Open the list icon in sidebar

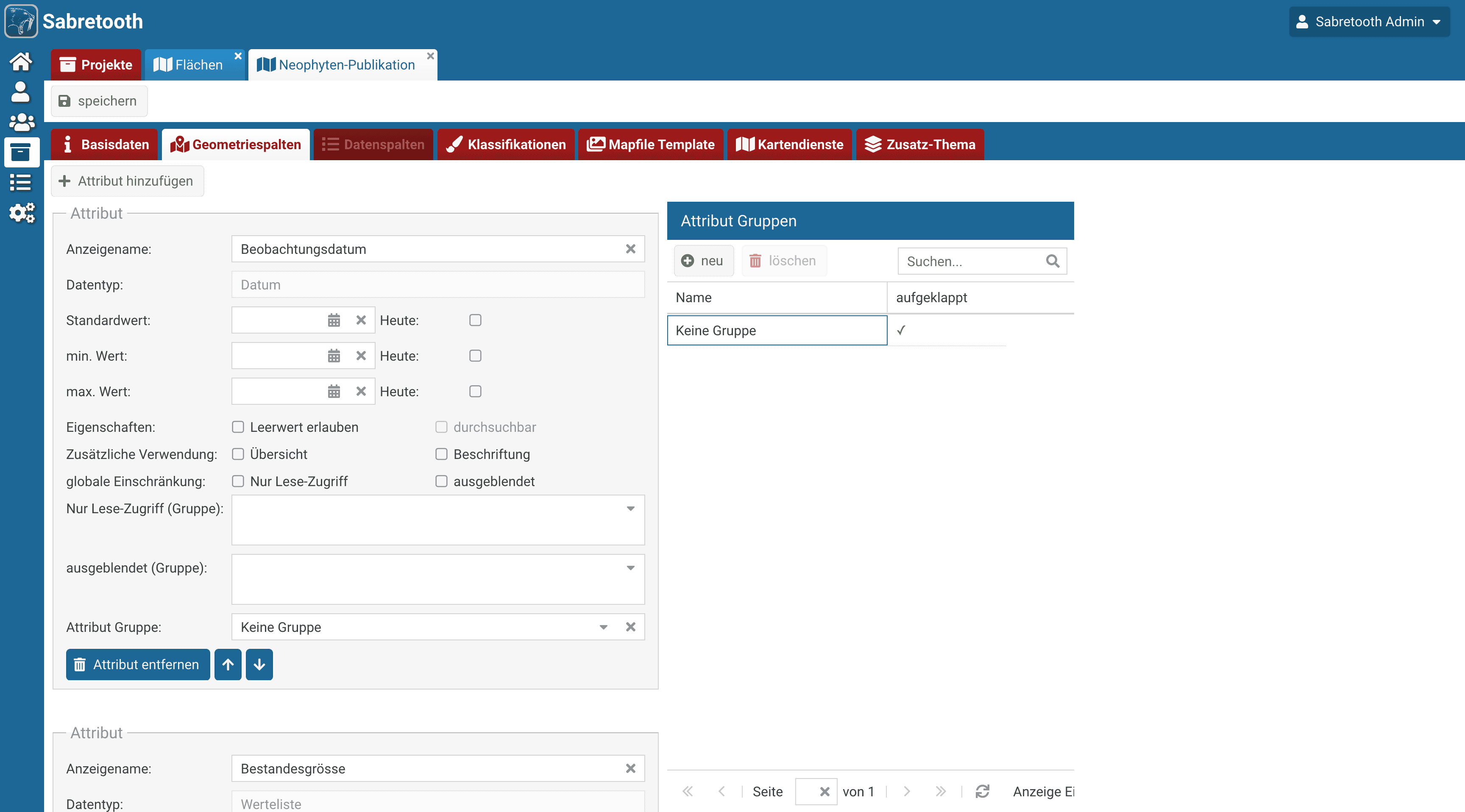21,183
